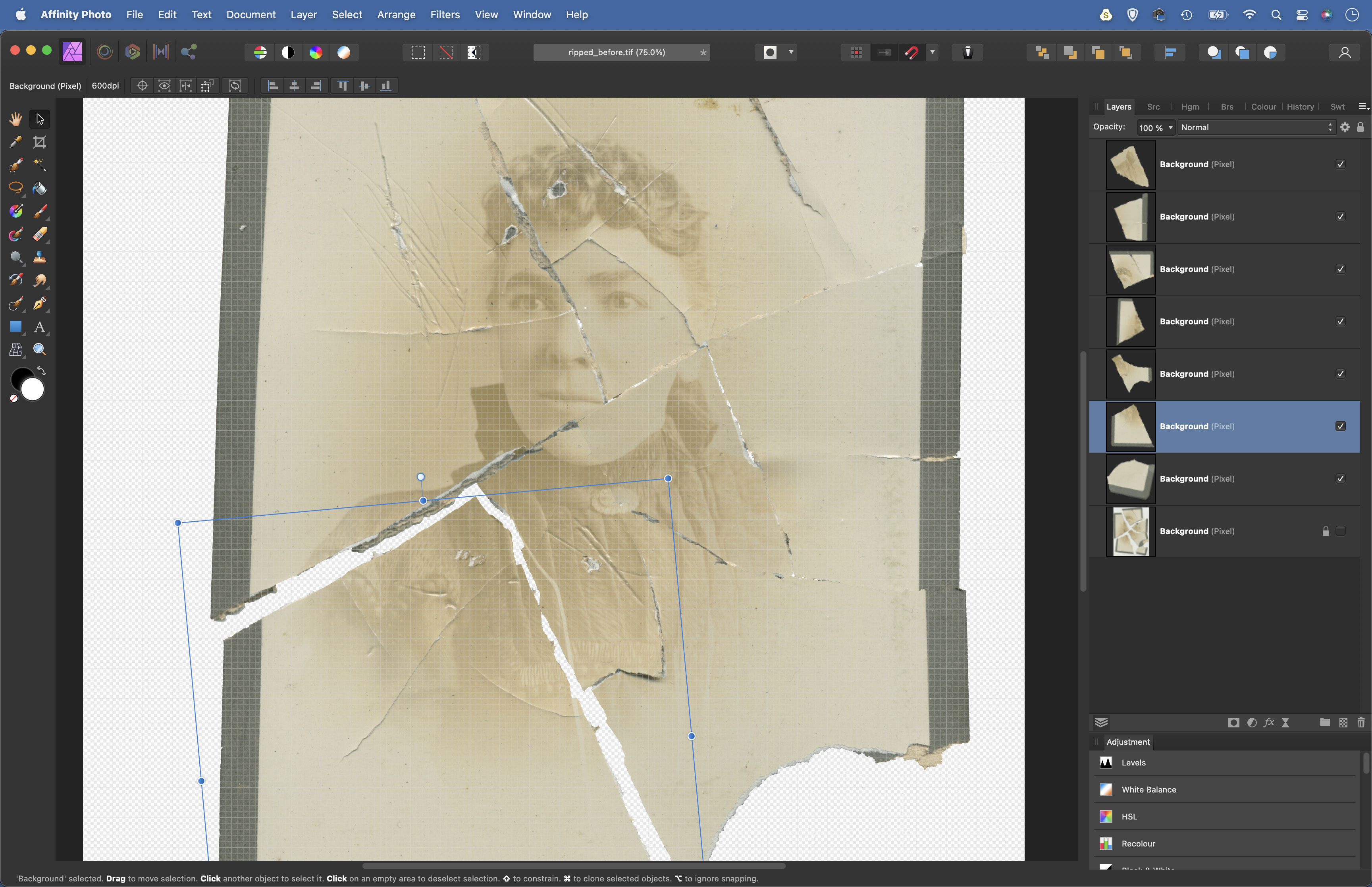Switch to the Liquify persona
Viewport: 1372px width, 887px height.
click(x=104, y=52)
